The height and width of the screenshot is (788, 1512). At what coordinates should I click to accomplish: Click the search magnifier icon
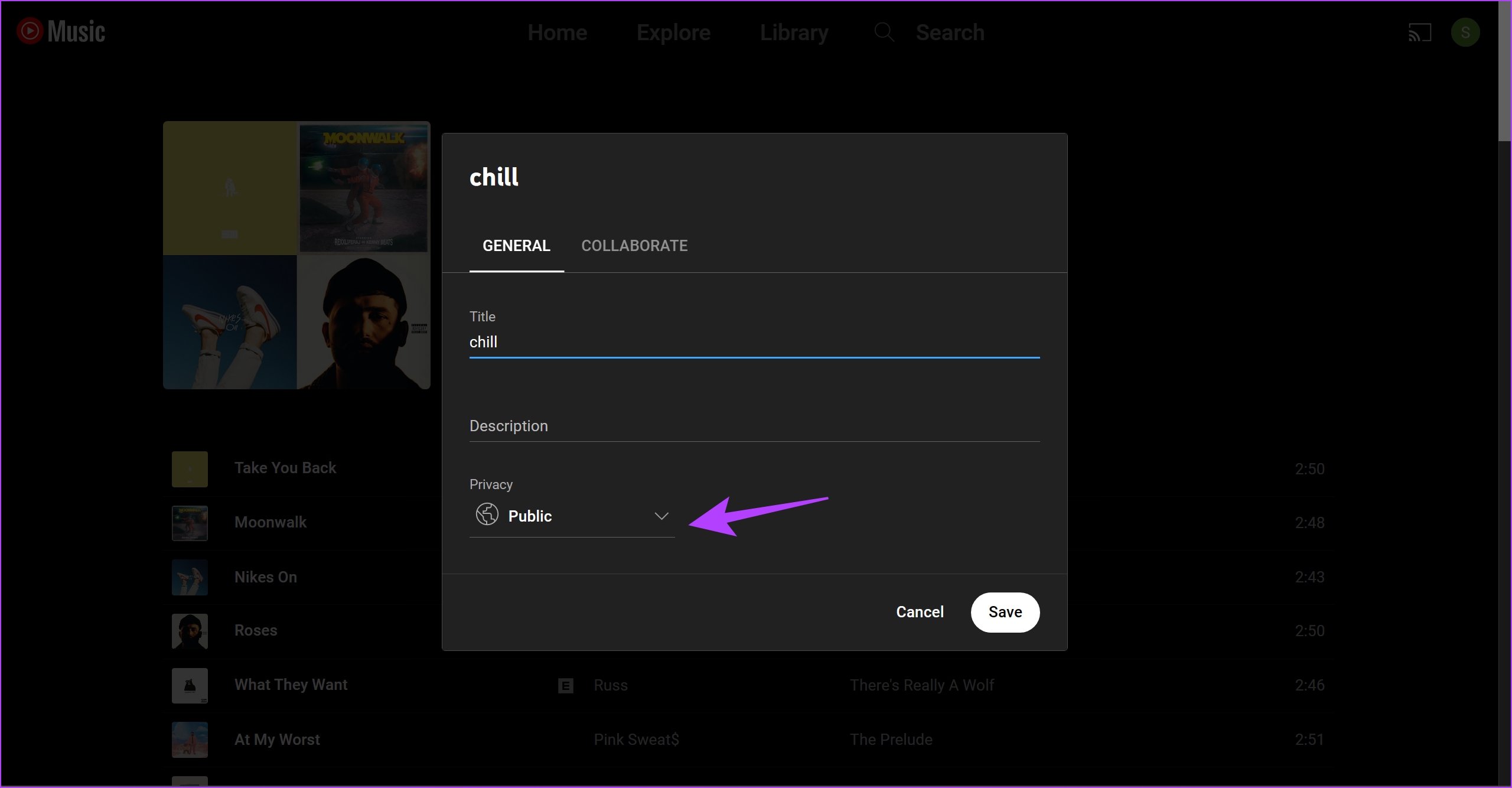click(x=884, y=32)
